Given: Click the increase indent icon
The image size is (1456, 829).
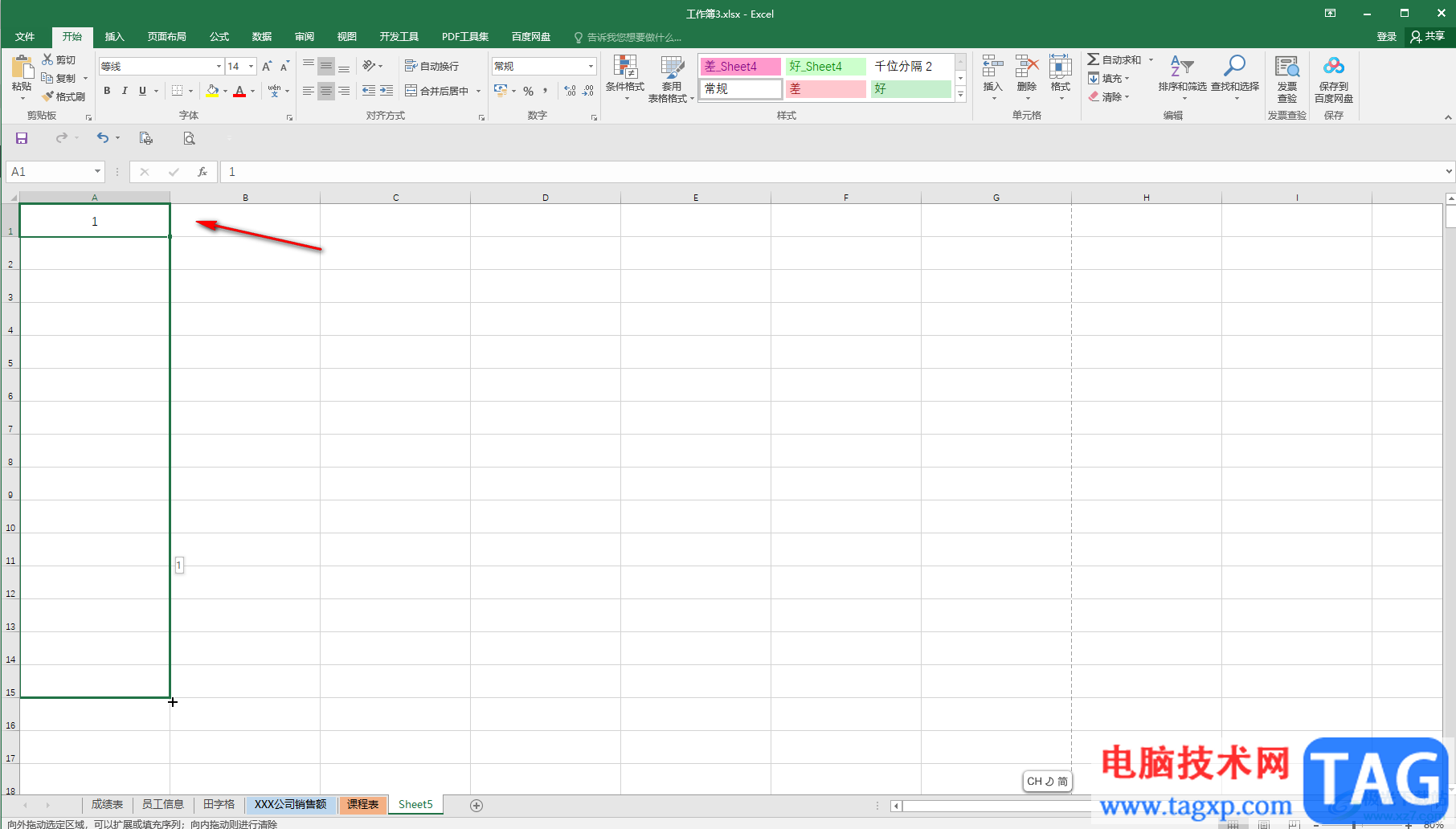Looking at the screenshot, I should coord(386,91).
